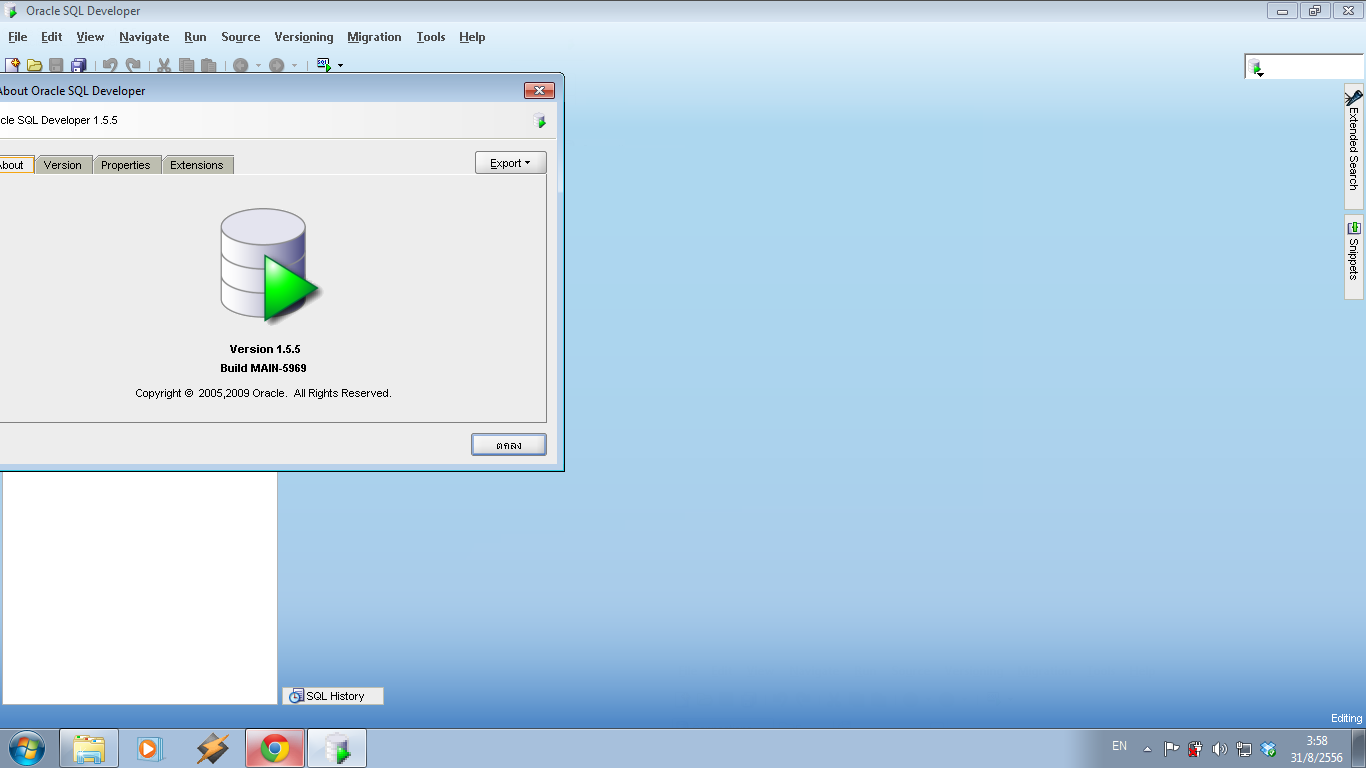Click the 'Build MAIN-5969' text
Image resolution: width=1366 pixels, height=768 pixels.
[x=263, y=368]
